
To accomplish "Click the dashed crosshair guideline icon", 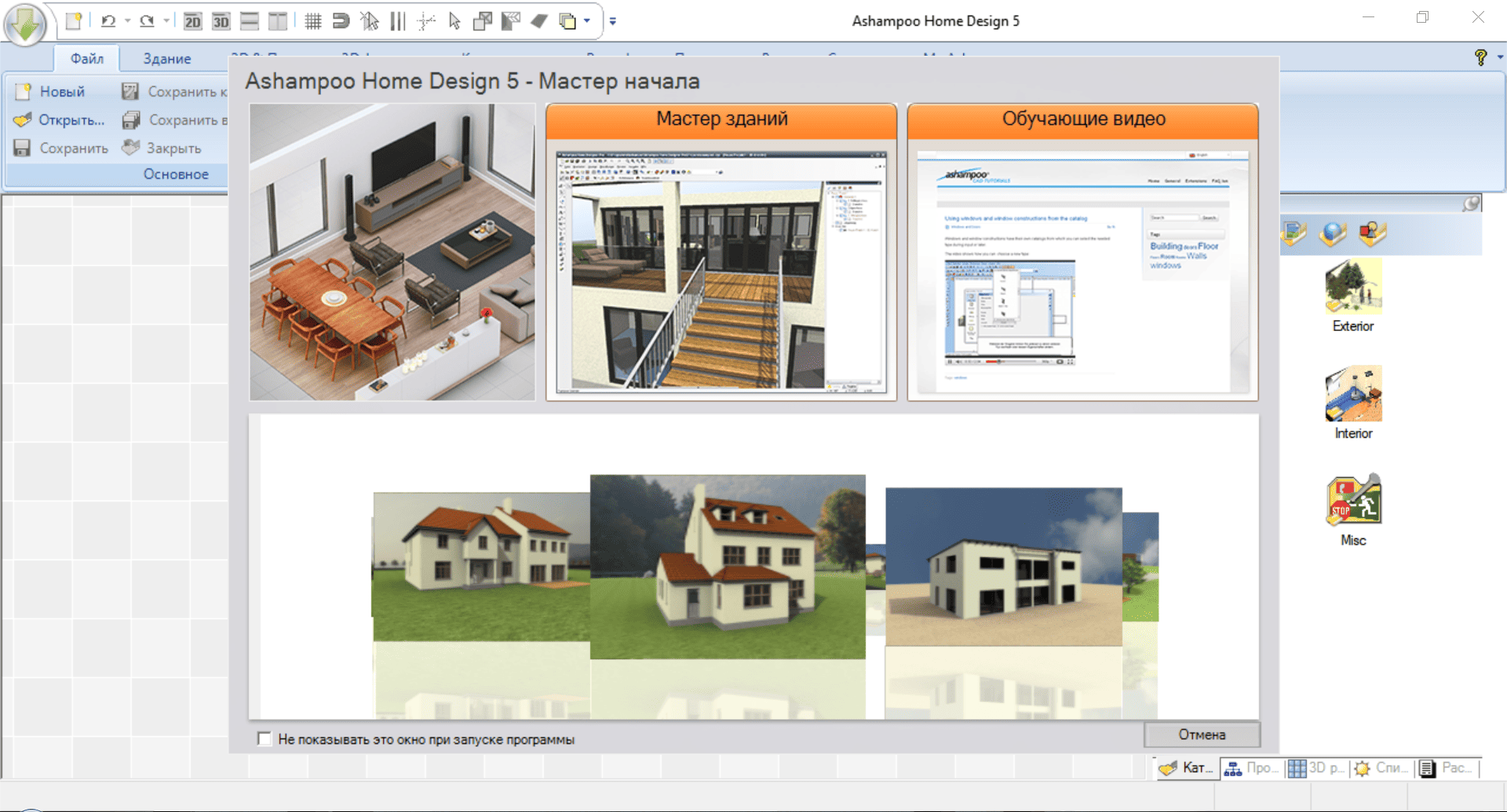I will point(426,21).
